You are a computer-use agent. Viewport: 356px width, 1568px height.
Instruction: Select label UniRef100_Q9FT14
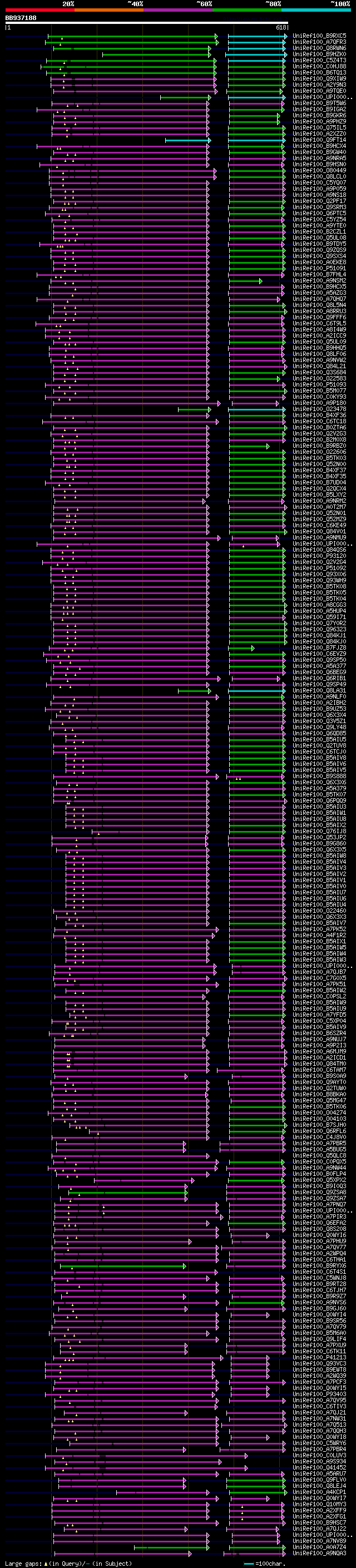319,140
